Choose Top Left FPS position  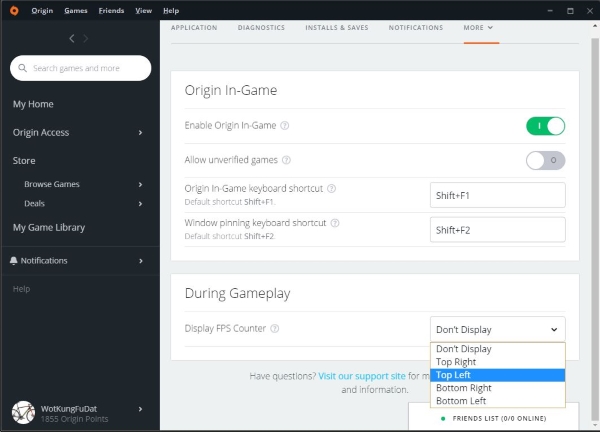[x=497, y=375]
